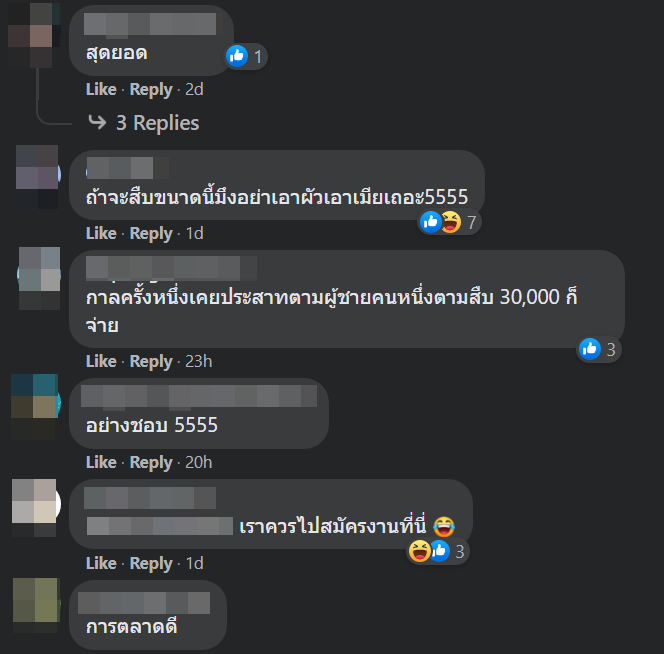The height and width of the screenshot is (654, 664).
Task: Open the like reaction count on the สุดยอด comment
Action: pos(246,56)
